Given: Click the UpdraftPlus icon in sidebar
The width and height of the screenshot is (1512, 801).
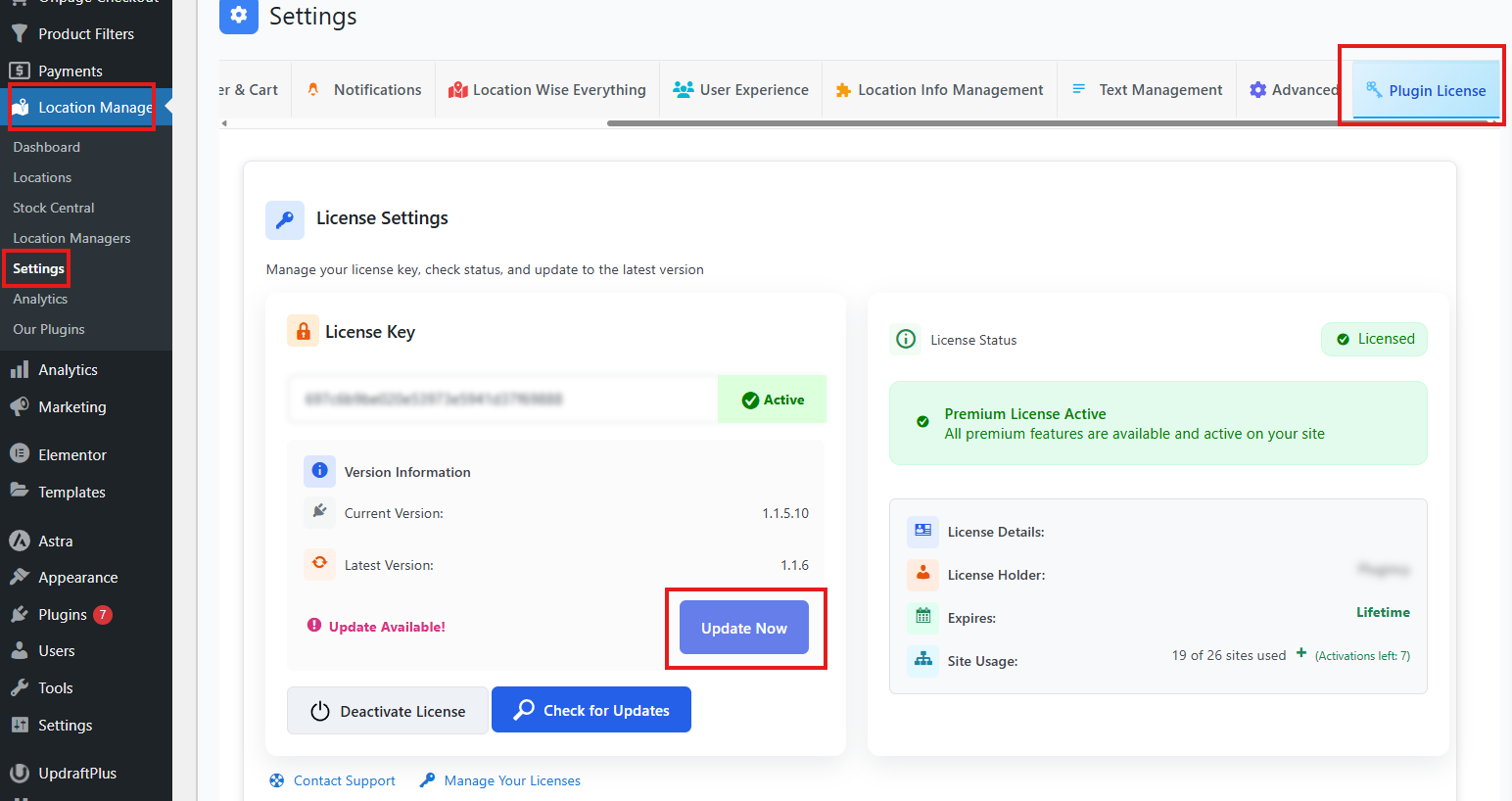Looking at the screenshot, I should pyautogui.click(x=20, y=773).
